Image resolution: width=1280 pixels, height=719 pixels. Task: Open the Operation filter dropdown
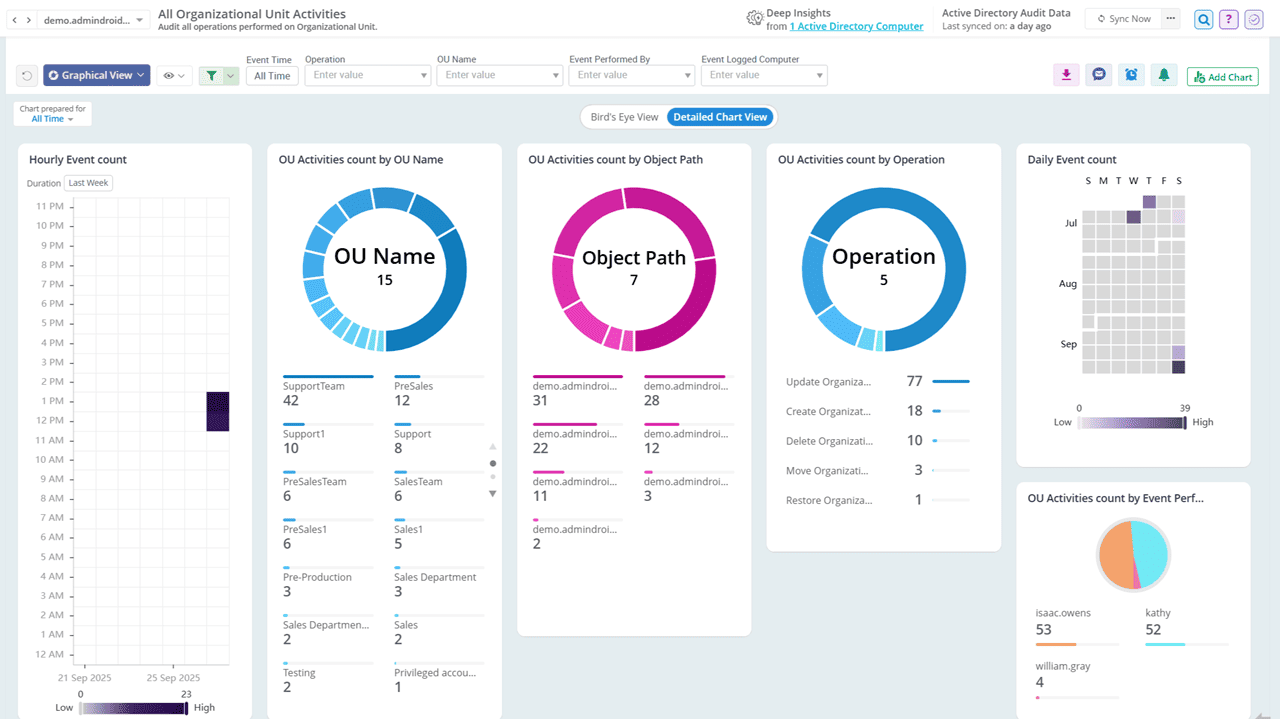pyautogui.click(x=367, y=75)
